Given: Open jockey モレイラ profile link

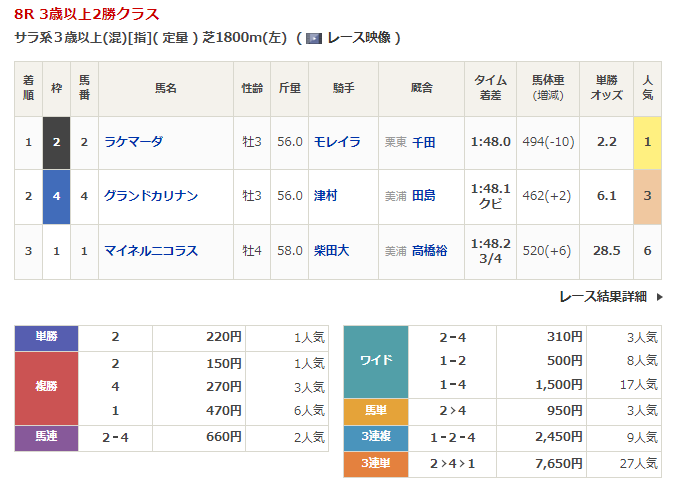Looking at the screenshot, I should (335, 142).
